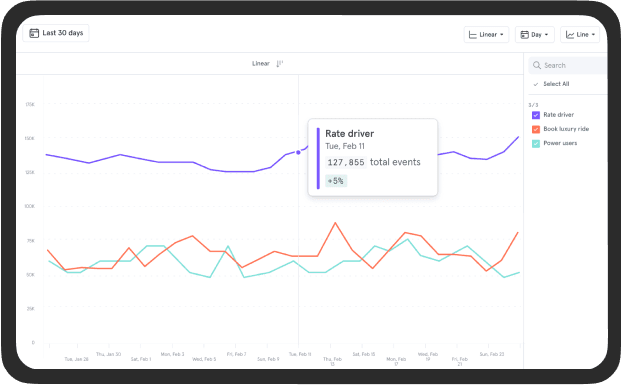622x385 pixels.
Task: Click the Rate driver legend label
Action: click(559, 115)
